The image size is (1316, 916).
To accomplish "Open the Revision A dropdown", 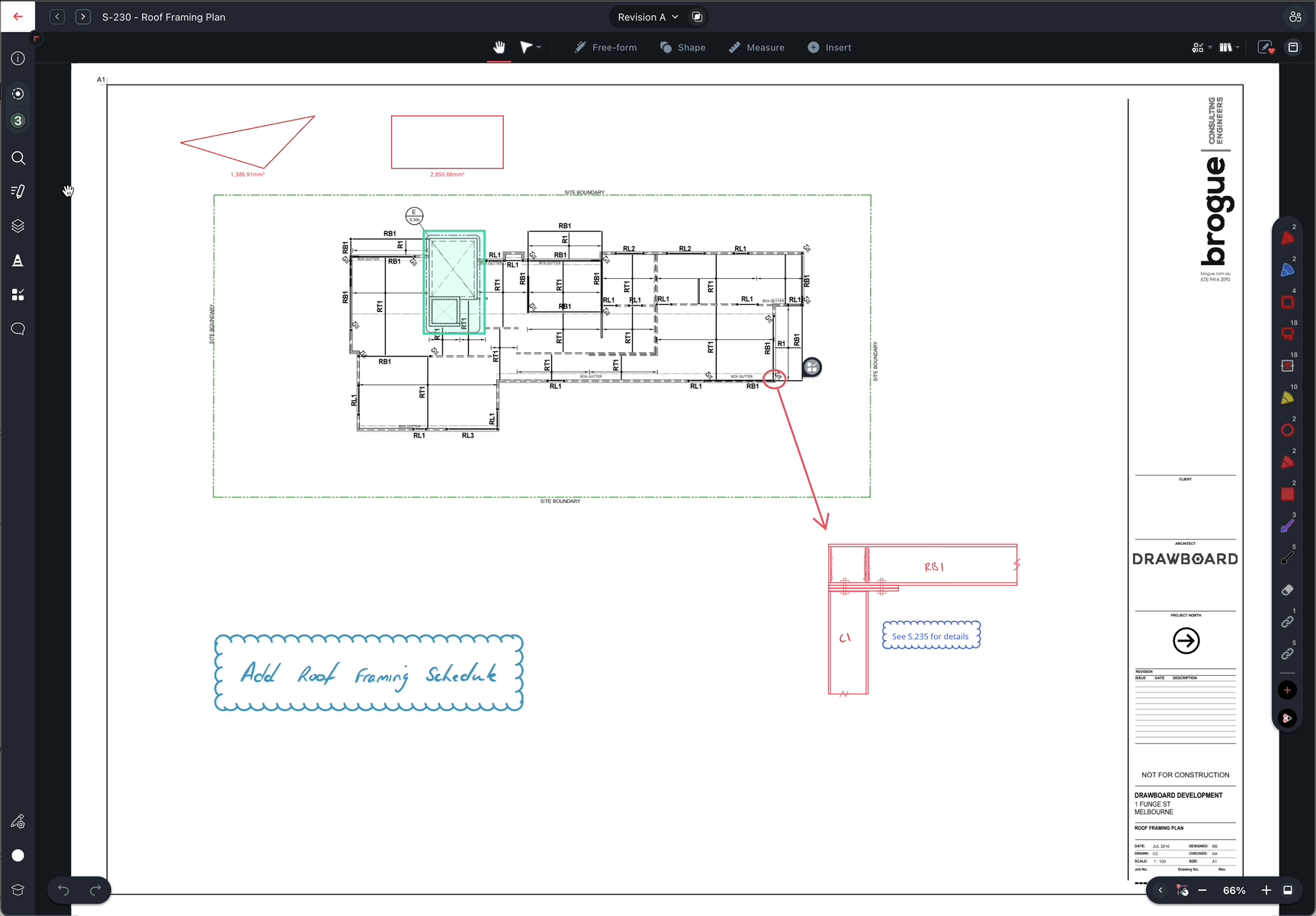I will [647, 17].
